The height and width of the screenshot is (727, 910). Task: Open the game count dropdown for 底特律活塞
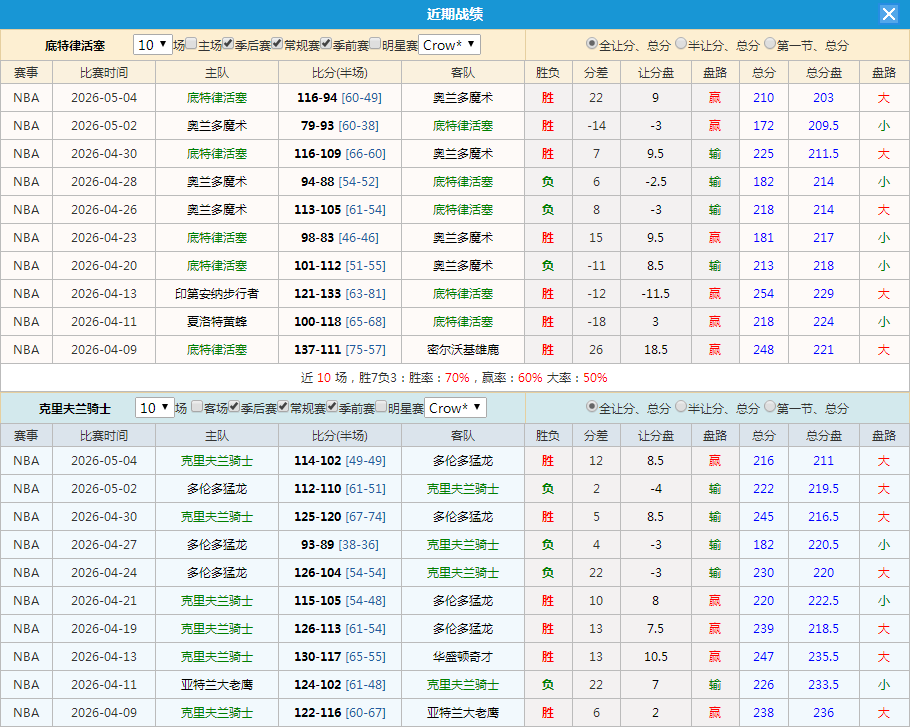click(x=153, y=45)
